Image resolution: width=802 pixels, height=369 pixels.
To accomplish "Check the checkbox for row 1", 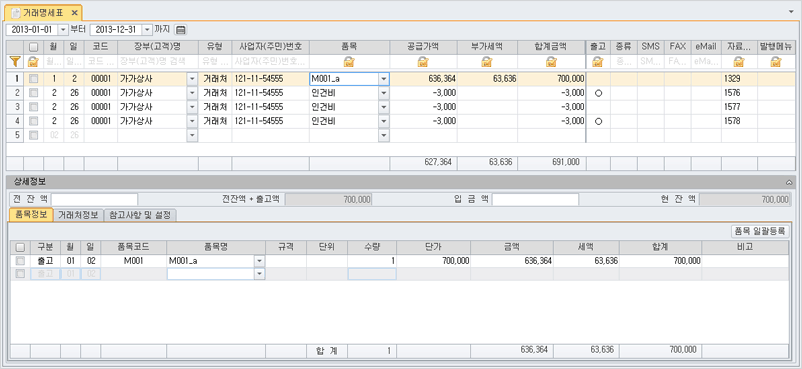I will click(34, 79).
